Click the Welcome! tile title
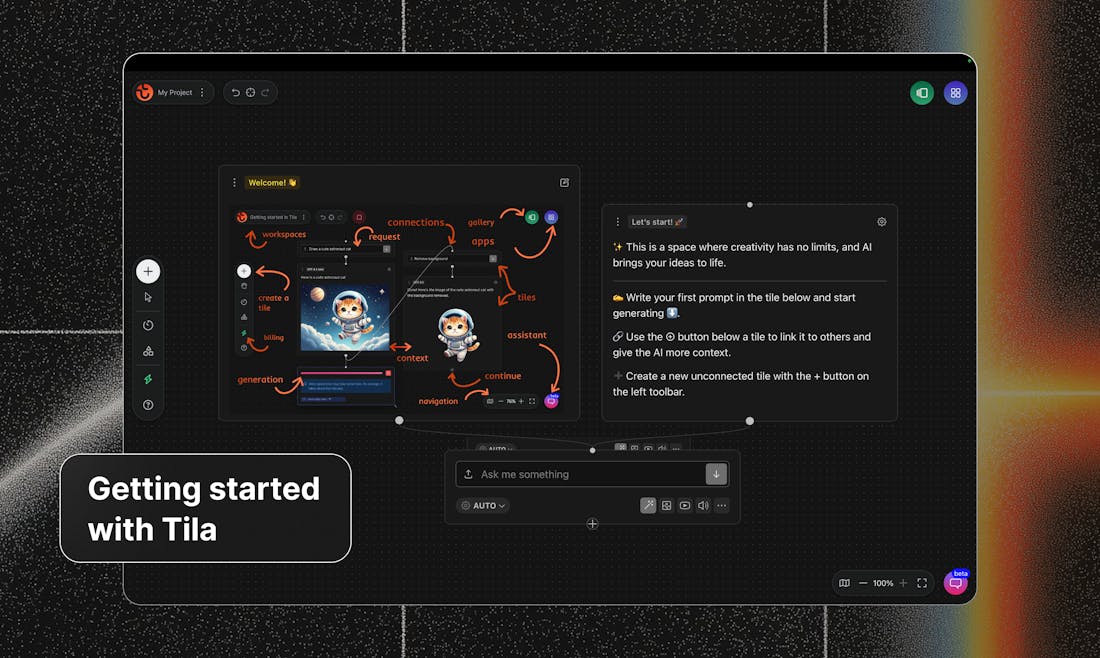 [272, 182]
